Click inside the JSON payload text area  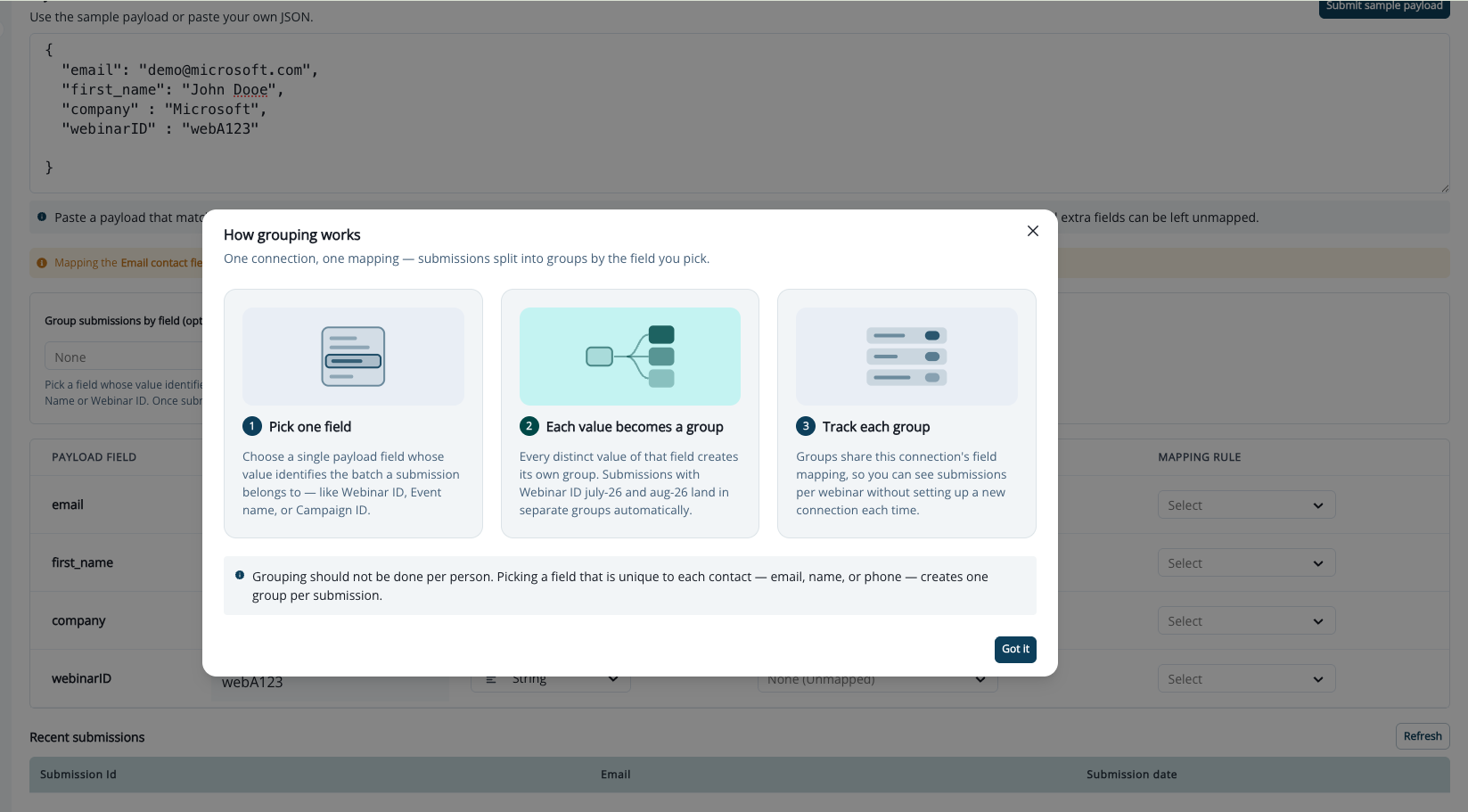click(x=740, y=113)
